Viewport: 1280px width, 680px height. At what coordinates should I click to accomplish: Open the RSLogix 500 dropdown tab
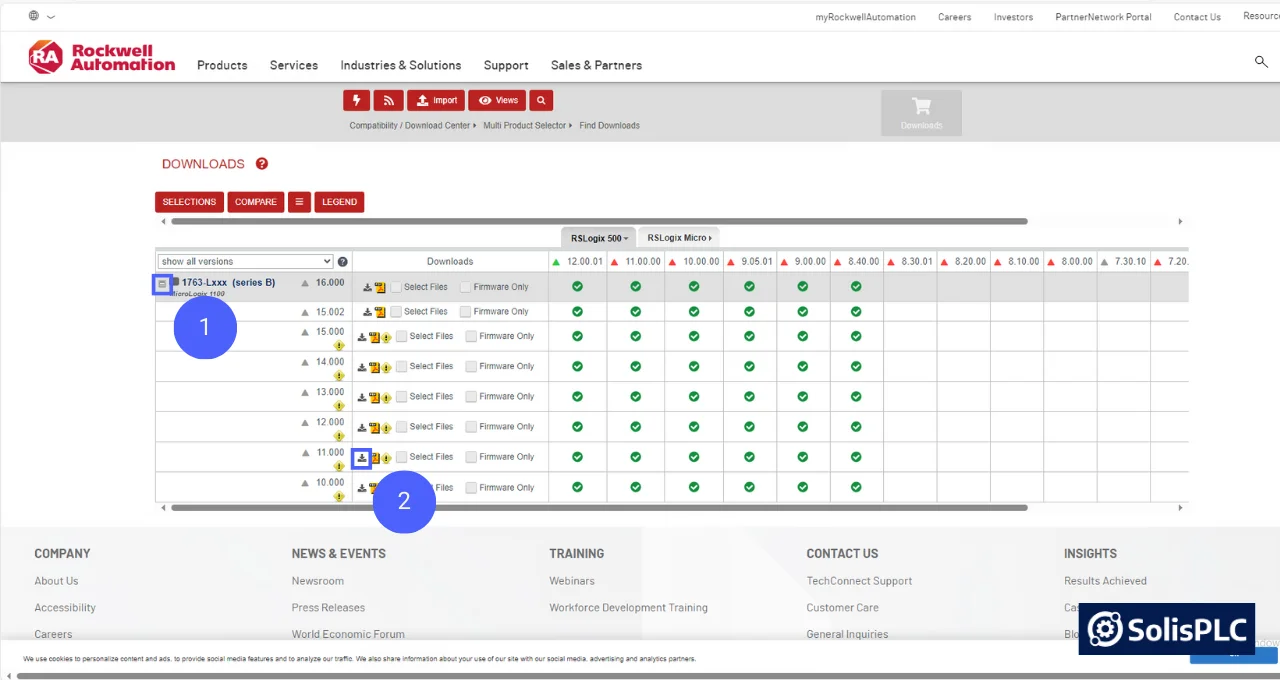tap(597, 238)
